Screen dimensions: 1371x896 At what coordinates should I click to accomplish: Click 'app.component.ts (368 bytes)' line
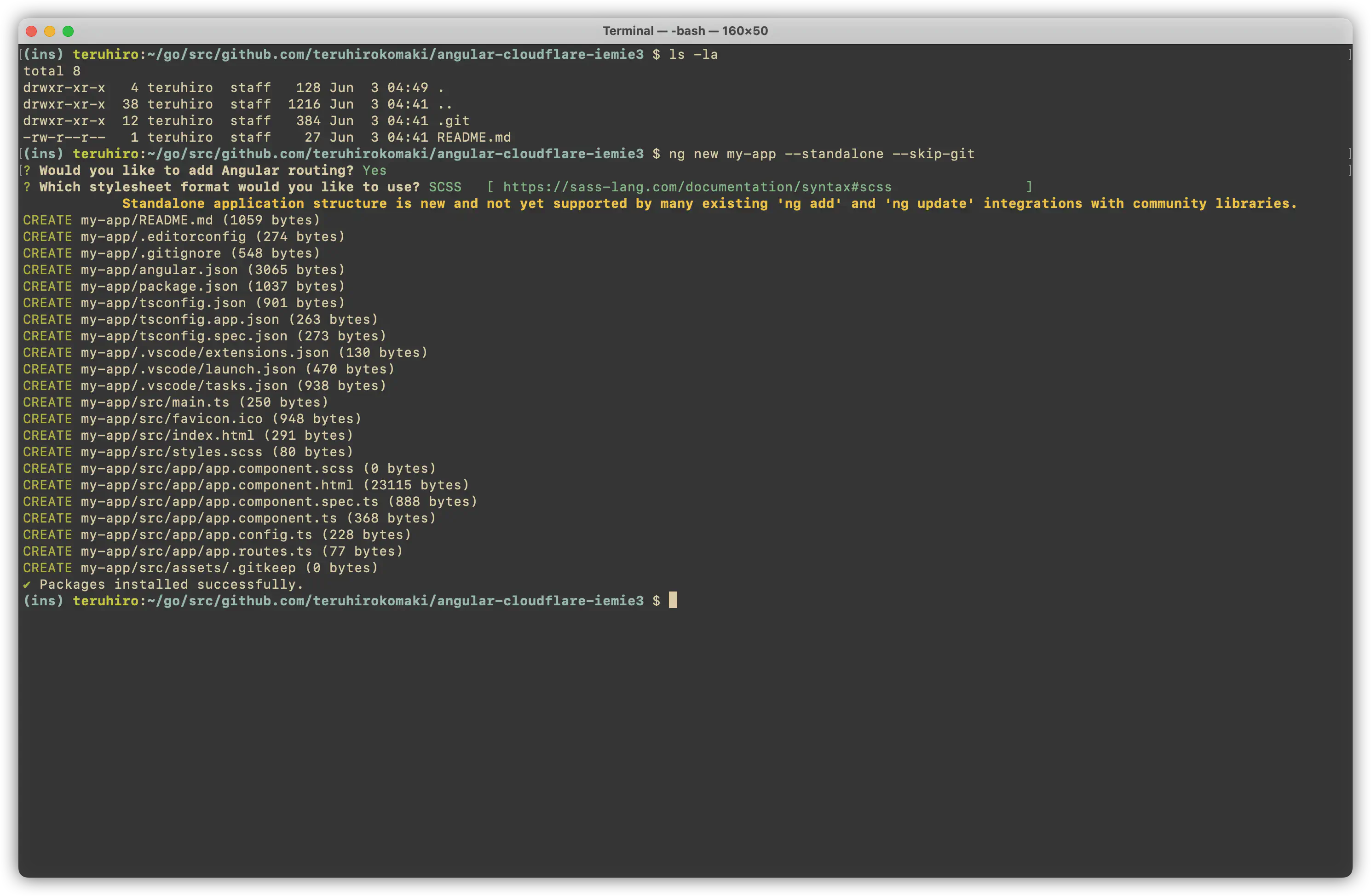coord(229,518)
